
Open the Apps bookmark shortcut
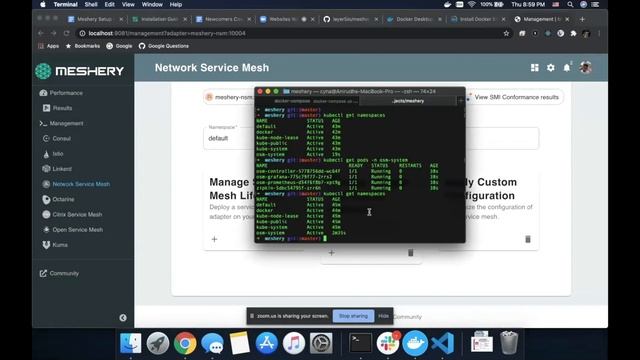coord(49,46)
